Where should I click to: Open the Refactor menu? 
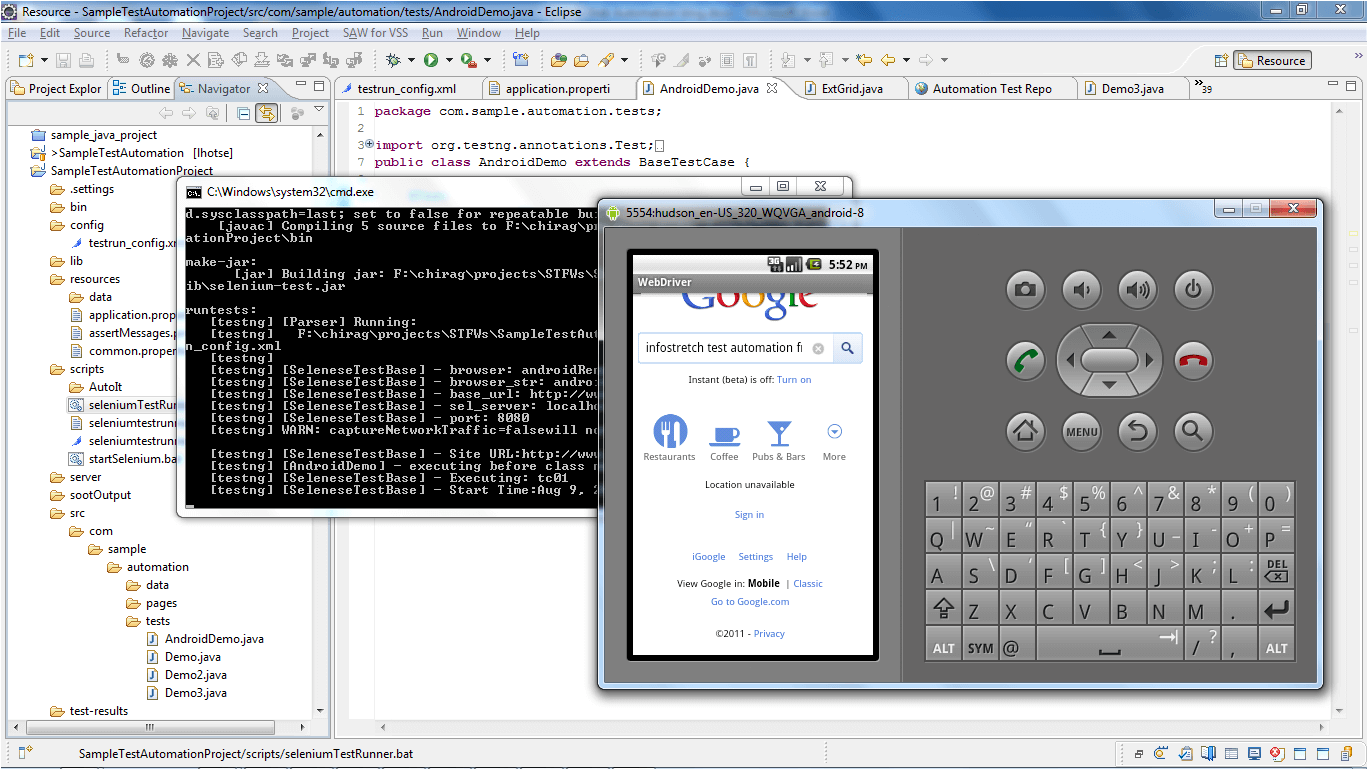pos(146,33)
